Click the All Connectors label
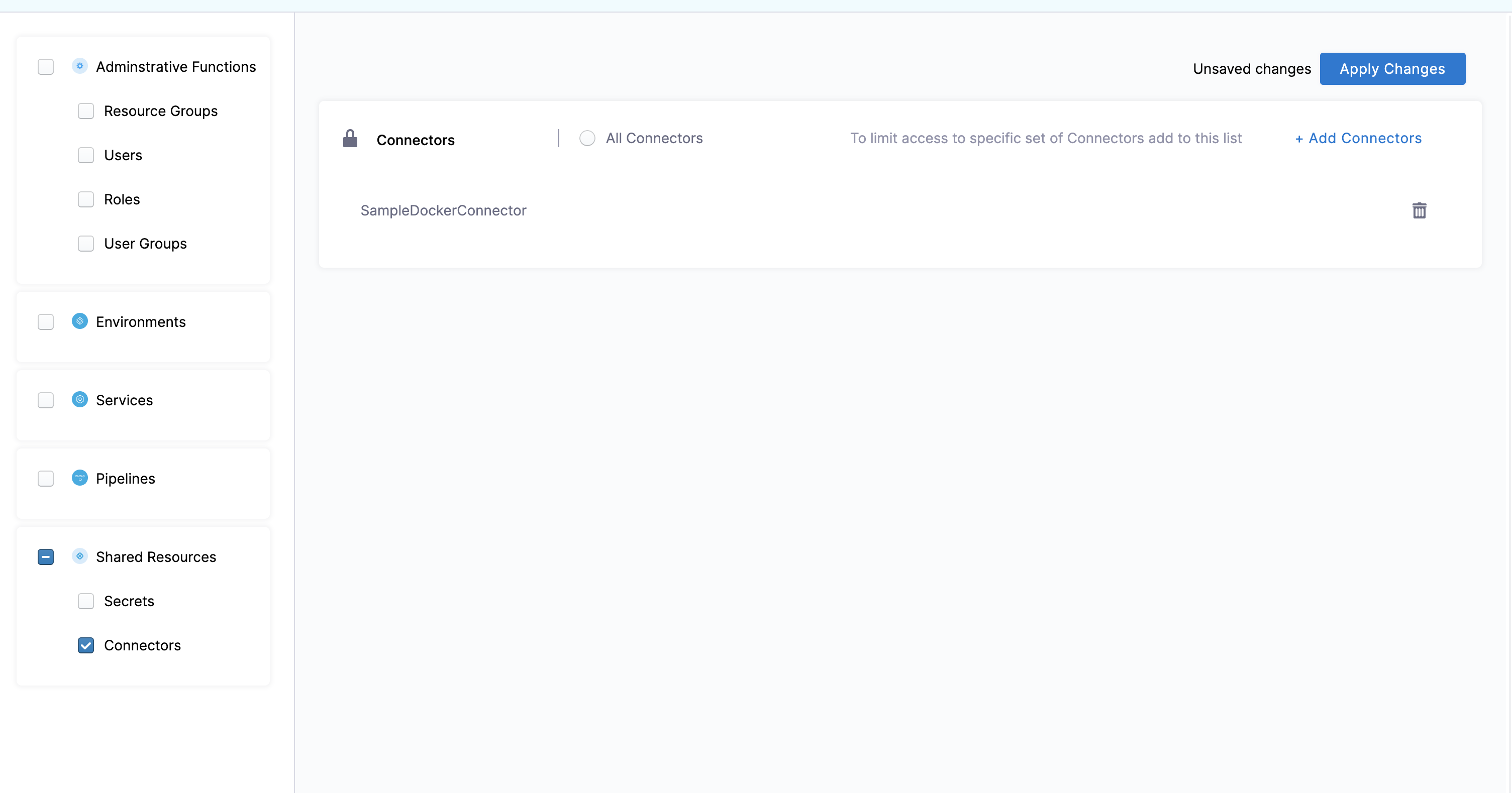Image resolution: width=1512 pixels, height=793 pixels. [654, 139]
